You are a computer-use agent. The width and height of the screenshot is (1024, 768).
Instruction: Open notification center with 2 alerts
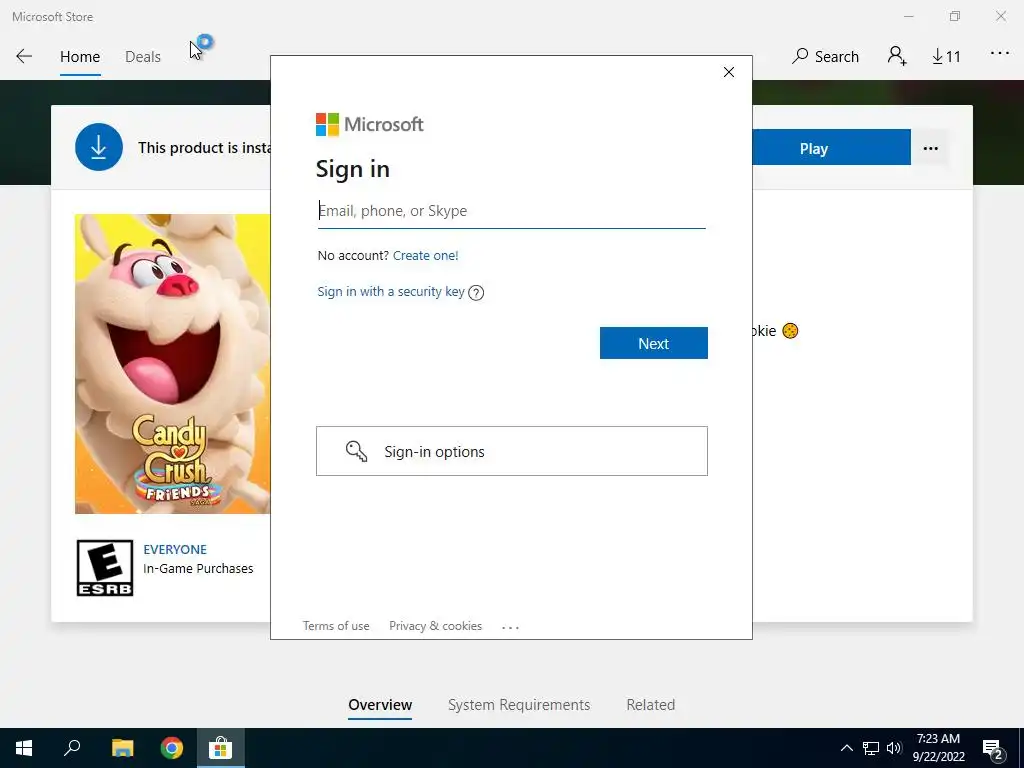point(993,749)
